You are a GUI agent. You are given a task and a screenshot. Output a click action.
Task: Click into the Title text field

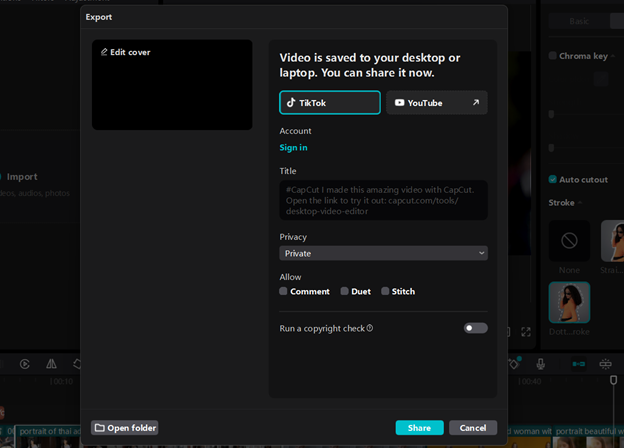click(x=383, y=200)
